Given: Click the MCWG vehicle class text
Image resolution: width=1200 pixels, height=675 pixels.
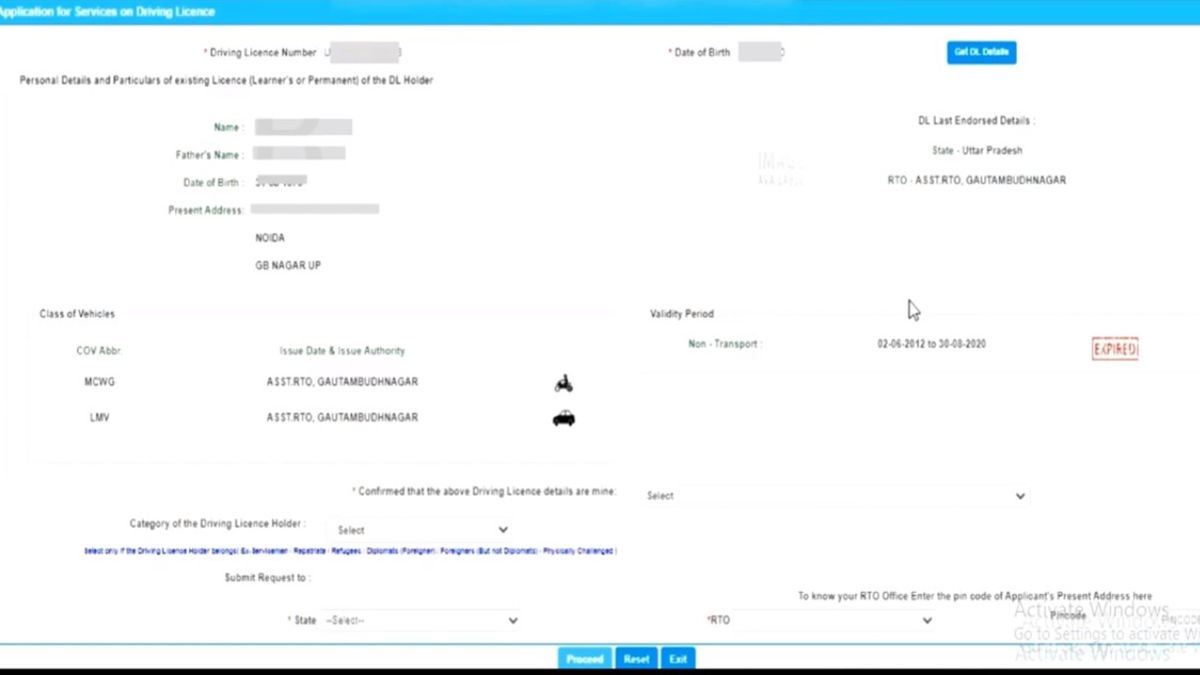Looking at the screenshot, I should tap(100, 382).
